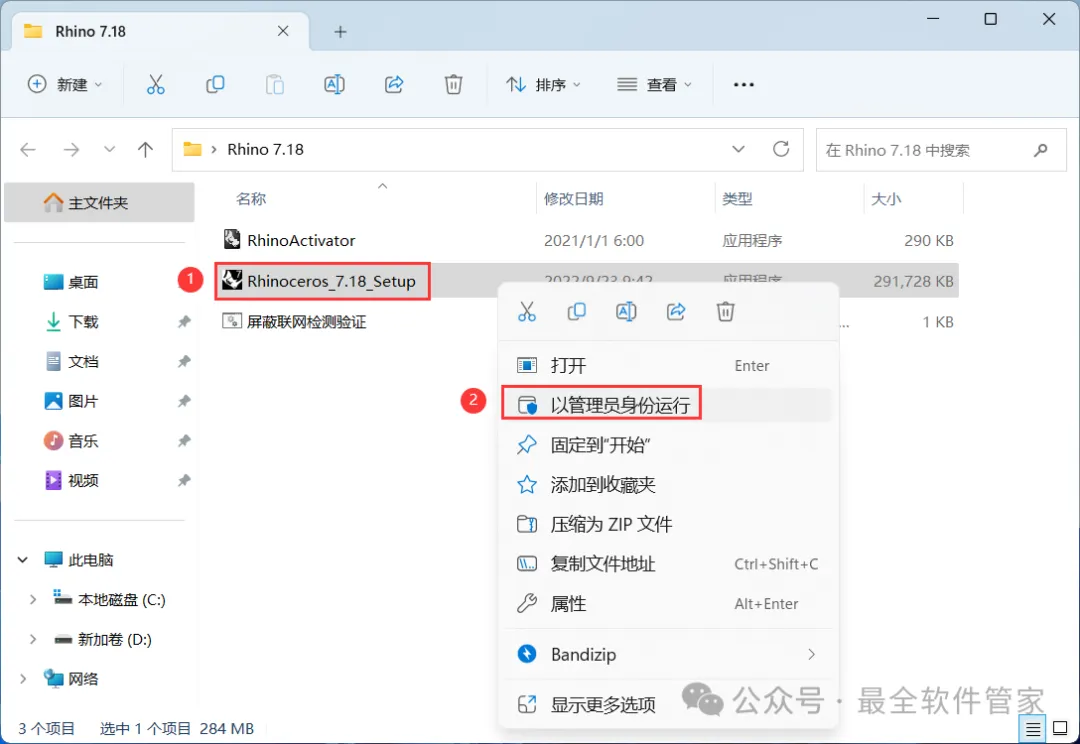Sort by the 大小 column header
The height and width of the screenshot is (744, 1080).
click(886, 199)
